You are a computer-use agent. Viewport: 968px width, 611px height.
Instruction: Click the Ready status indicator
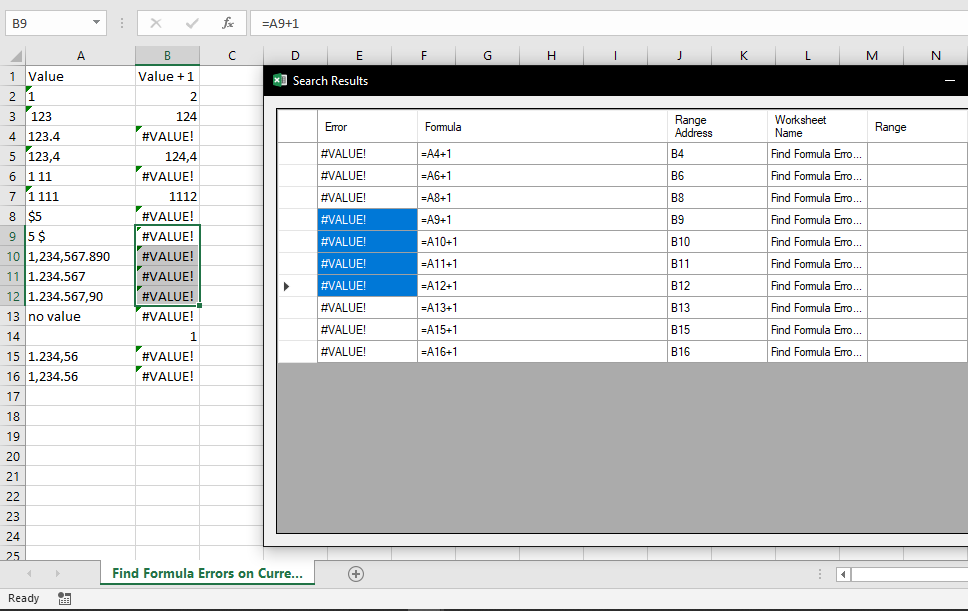click(22, 598)
